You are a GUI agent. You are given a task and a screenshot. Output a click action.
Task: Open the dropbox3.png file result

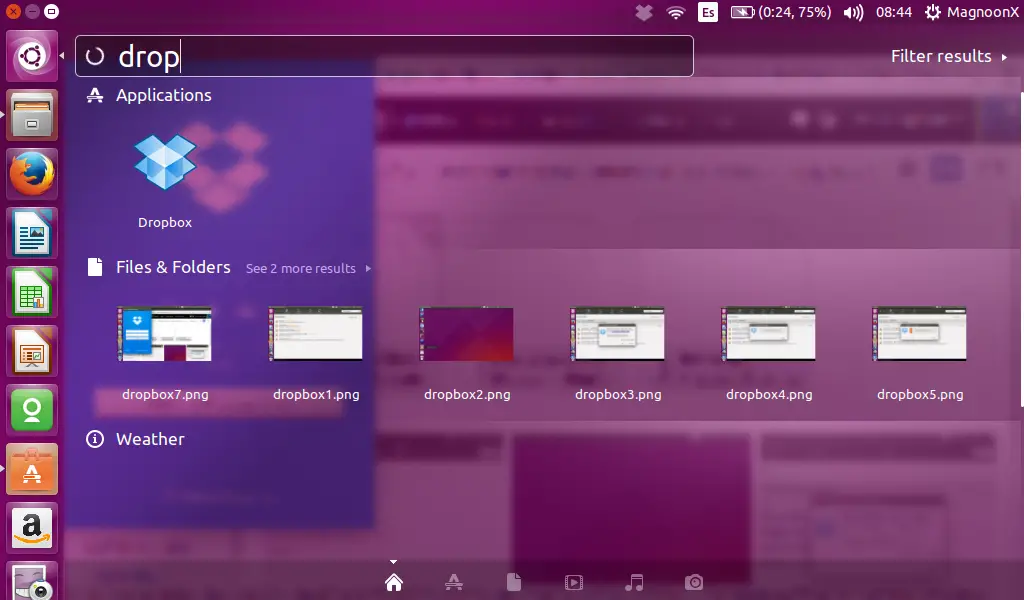click(x=618, y=353)
